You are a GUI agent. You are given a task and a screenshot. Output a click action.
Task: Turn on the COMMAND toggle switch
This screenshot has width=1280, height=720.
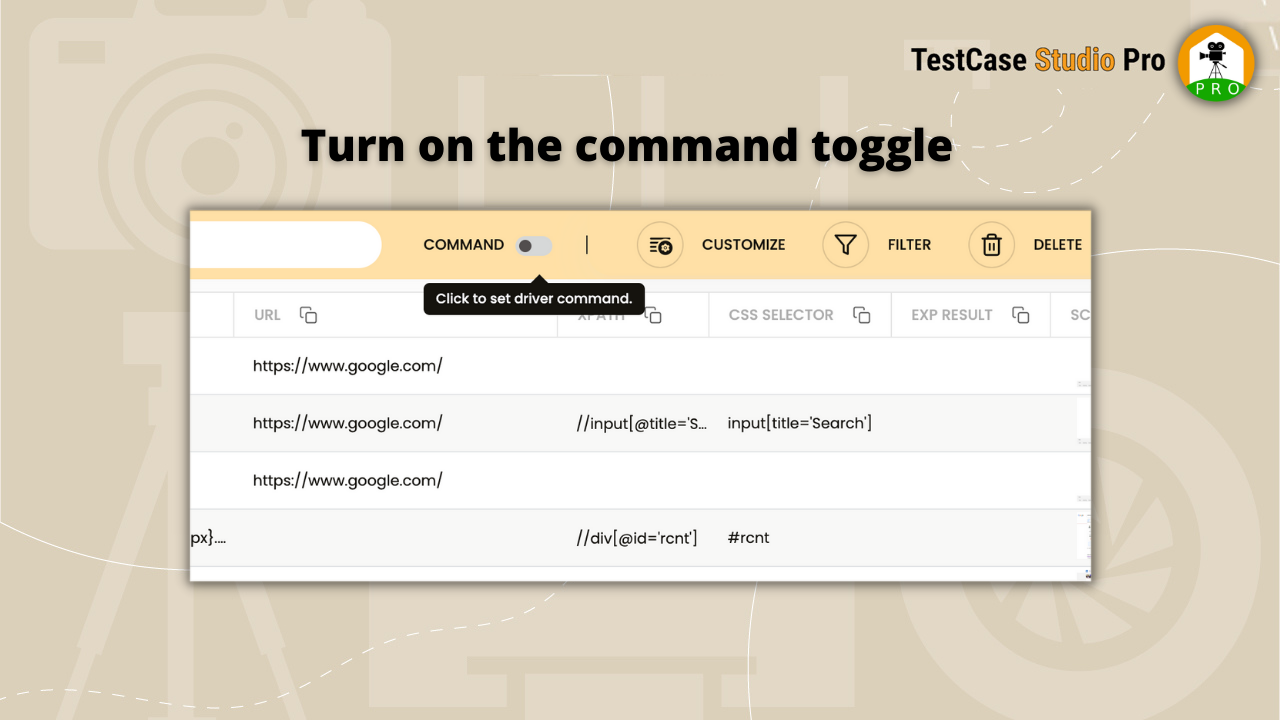pyautogui.click(x=533, y=245)
